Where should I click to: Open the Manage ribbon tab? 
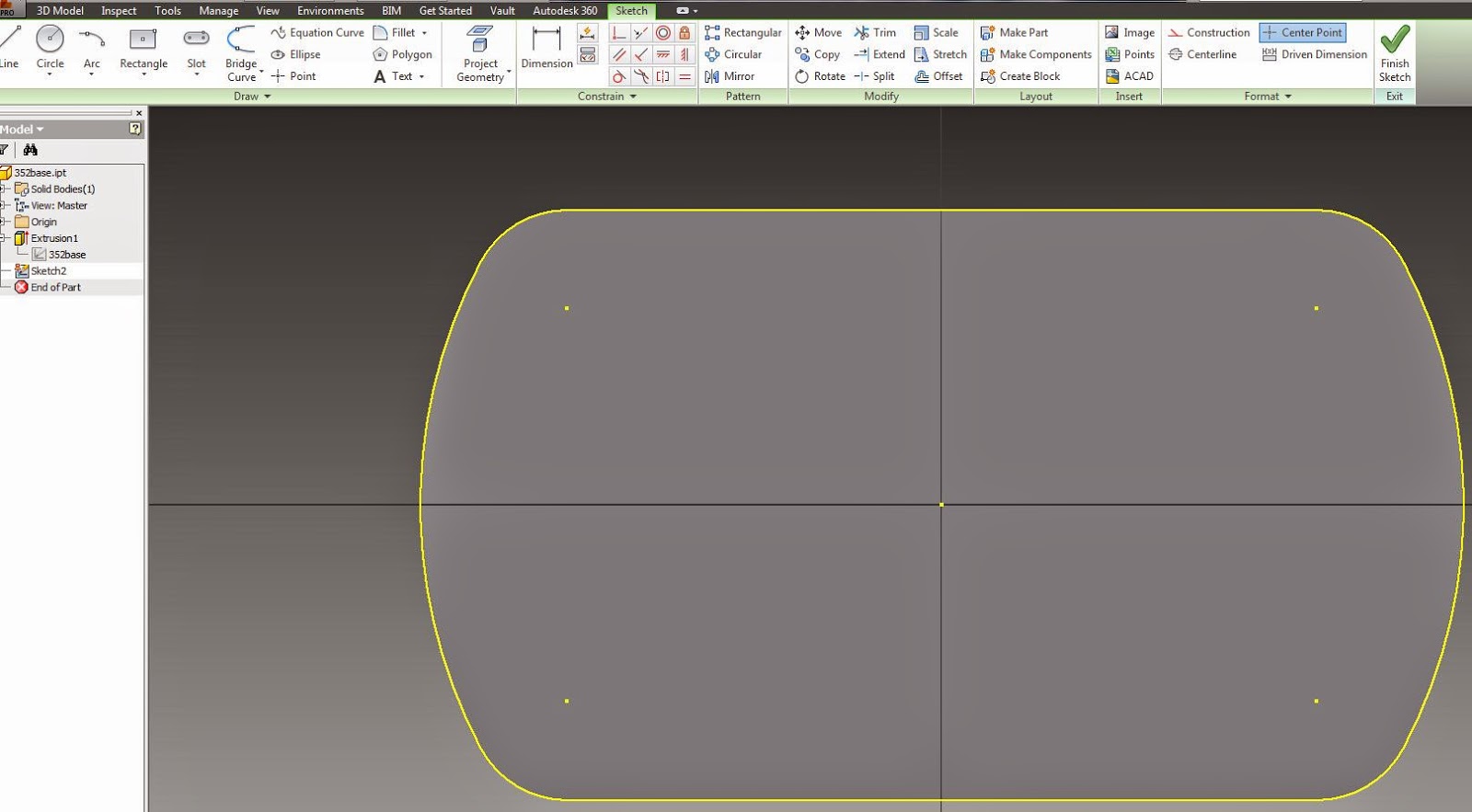218,10
